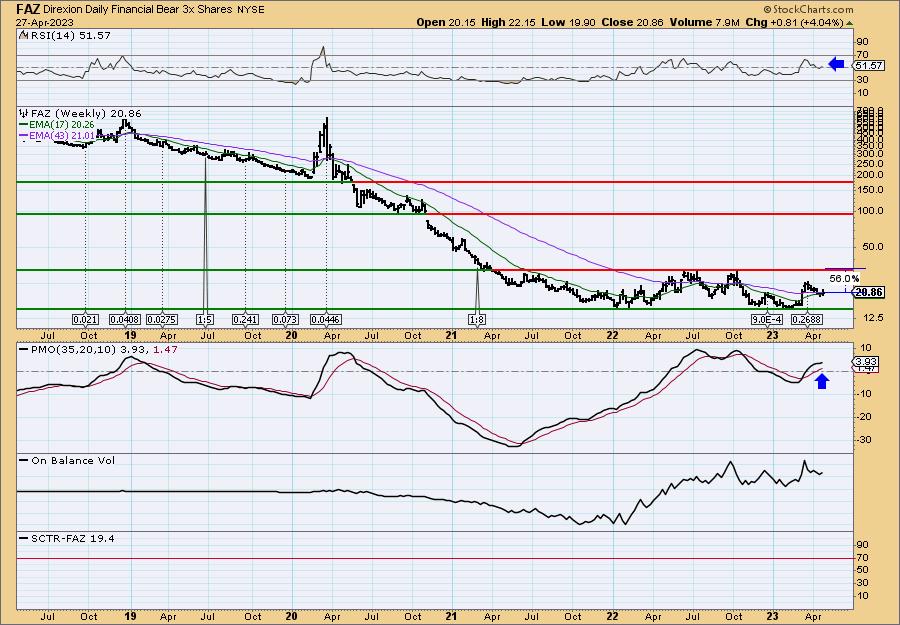Click the 0.073 distribution label

[285, 319]
